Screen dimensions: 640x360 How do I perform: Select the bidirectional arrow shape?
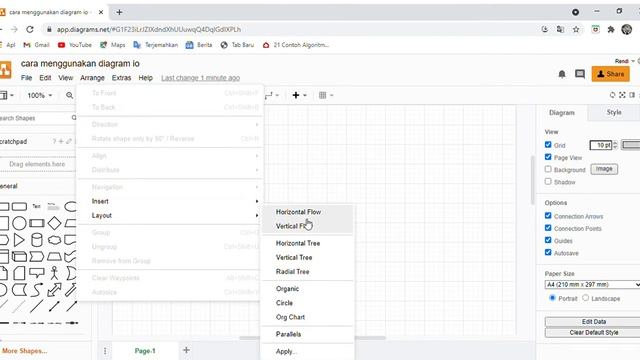pyautogui.click(x=54, y=290)
